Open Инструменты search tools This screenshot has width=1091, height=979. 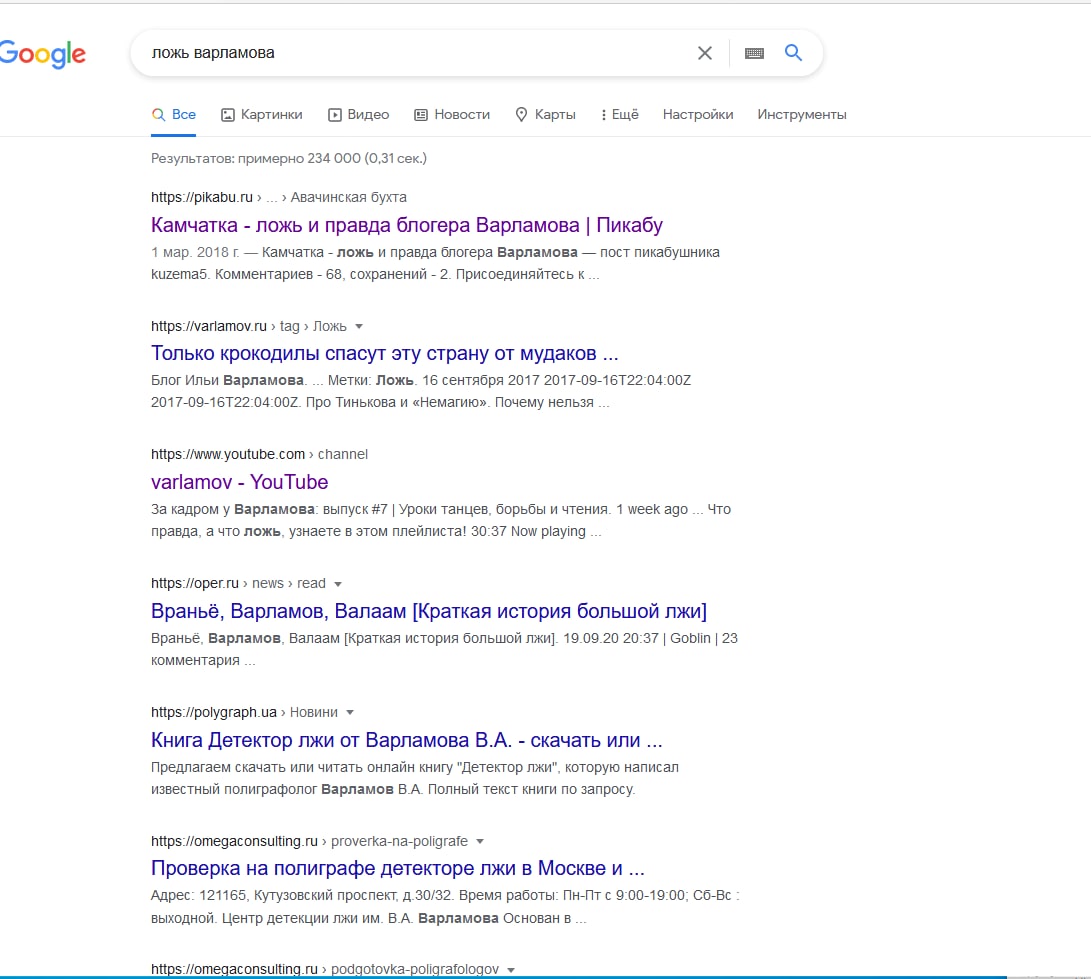click(802, 115)
